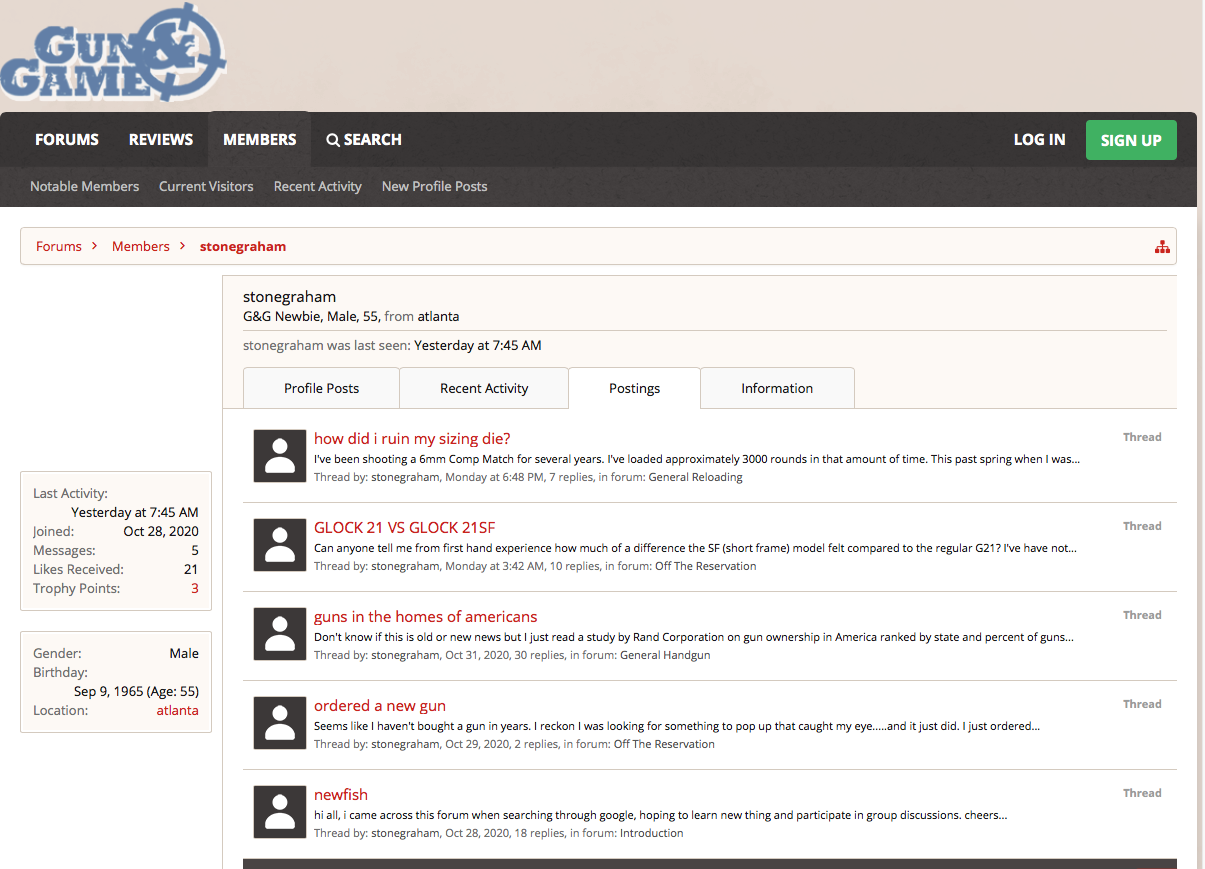Click the atlanta location link in sidebar
The width and height of the screenshot is (1205, 869).
(x=177, y=711)
